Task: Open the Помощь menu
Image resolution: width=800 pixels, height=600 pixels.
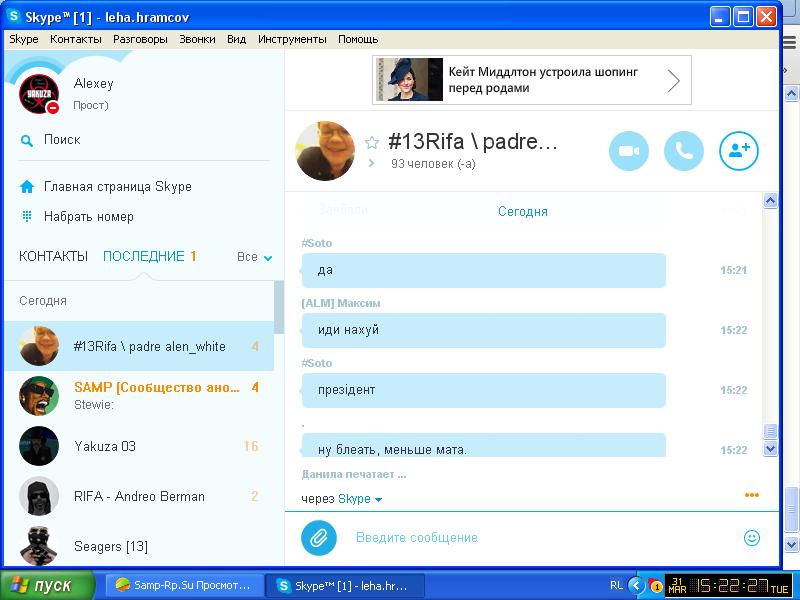Action: click(x=358, y=39)
